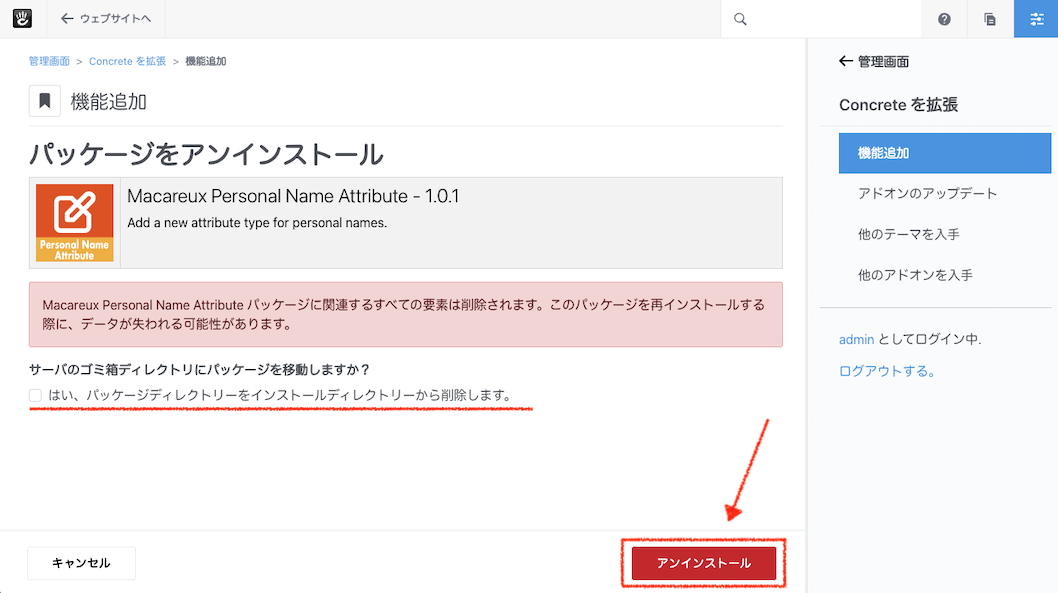Toggle the dashboard sliders icon
Screen dimensions: 1058x593
click(1036, 19)
